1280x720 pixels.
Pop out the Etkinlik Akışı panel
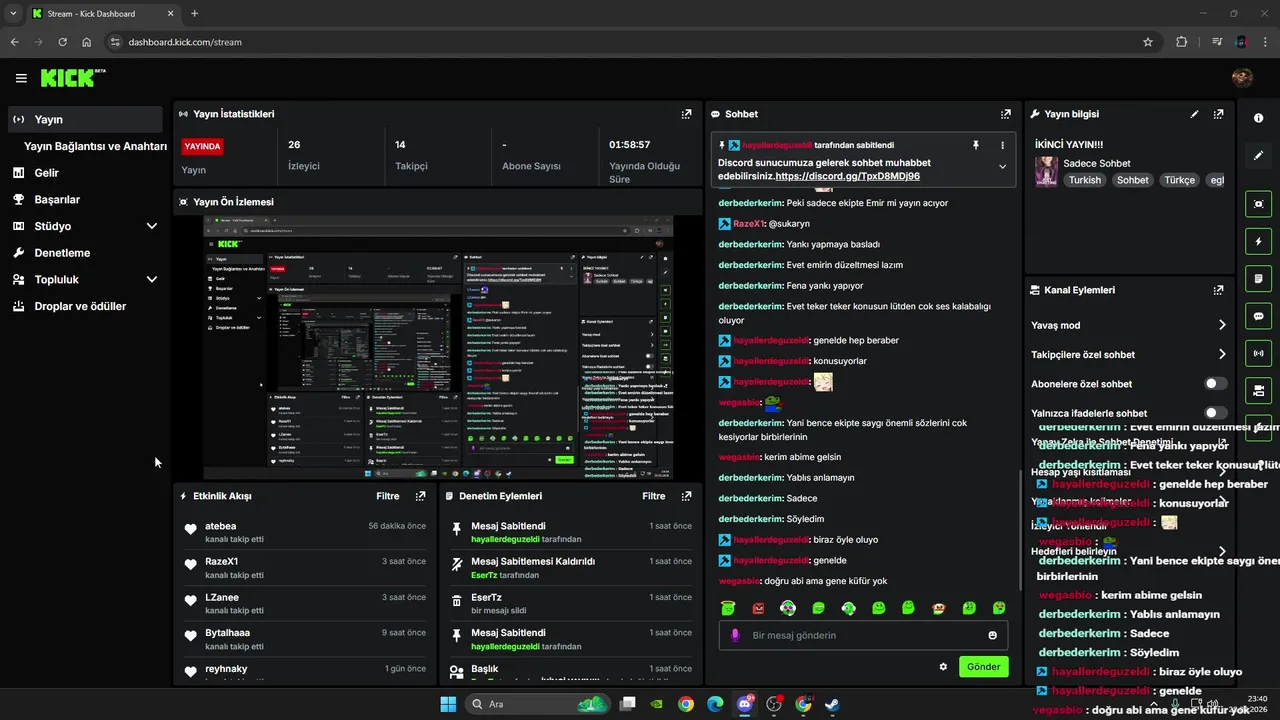(x=420, y=496)
